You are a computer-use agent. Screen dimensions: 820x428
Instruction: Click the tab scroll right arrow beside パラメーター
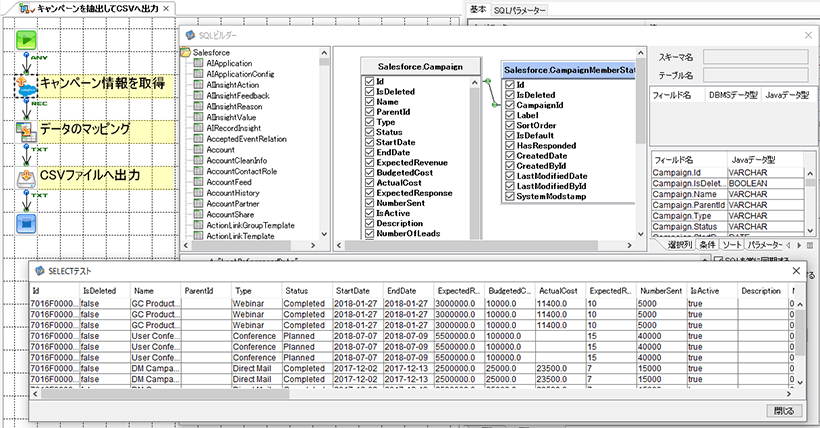[799, 245]
